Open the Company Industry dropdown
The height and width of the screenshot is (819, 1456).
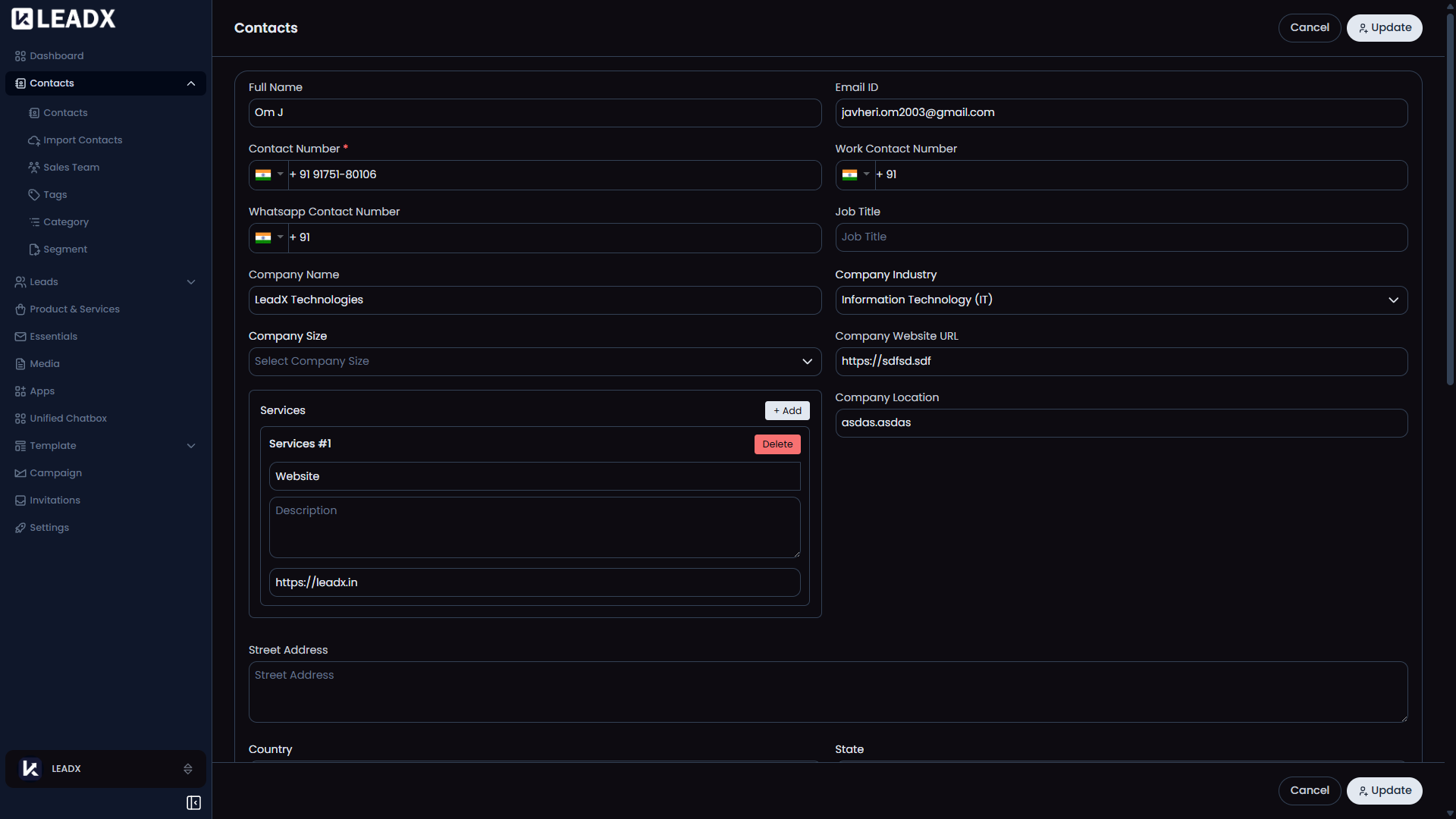point(1393,300)
